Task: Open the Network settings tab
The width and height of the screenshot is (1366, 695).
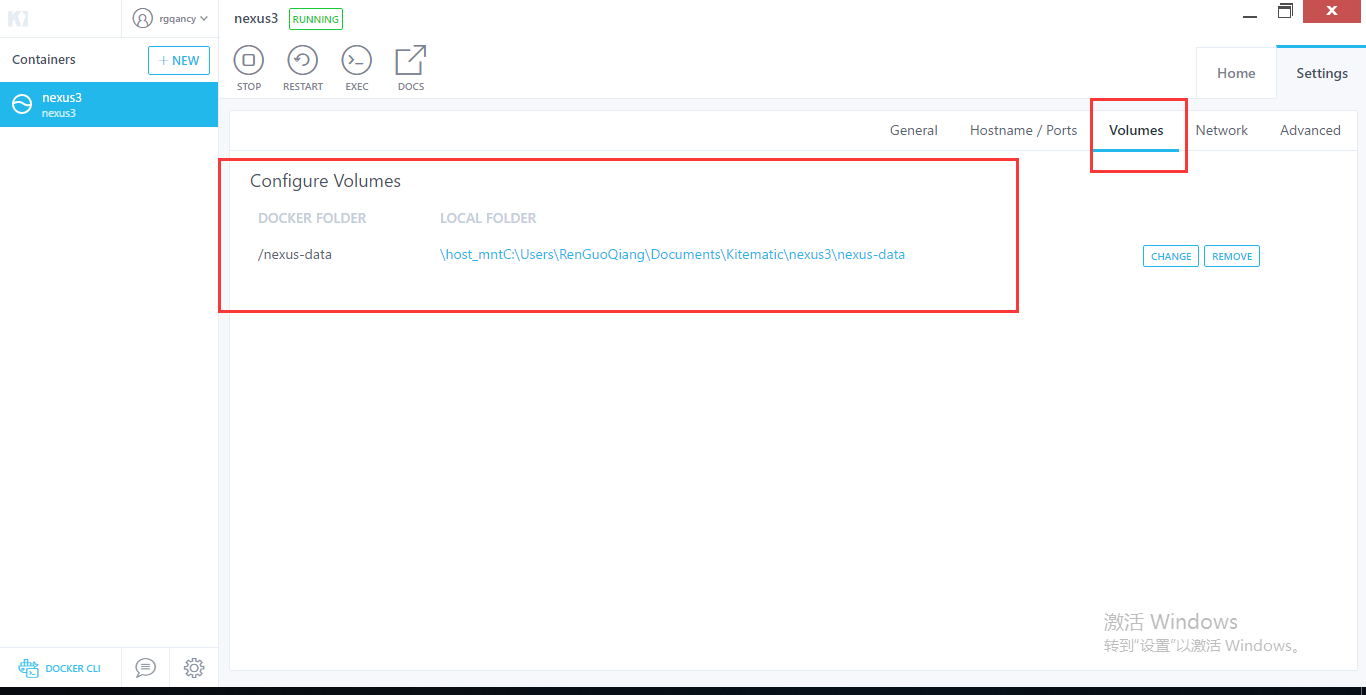Action: tap(1222, 130)
